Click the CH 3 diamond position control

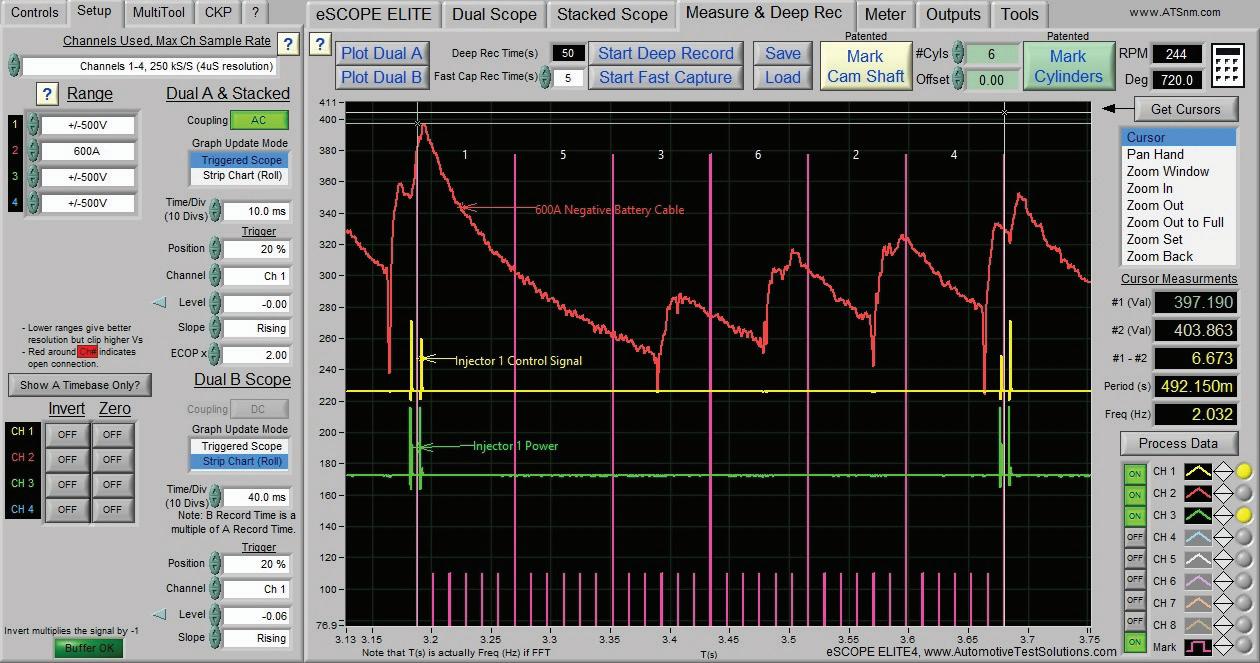1224,515
